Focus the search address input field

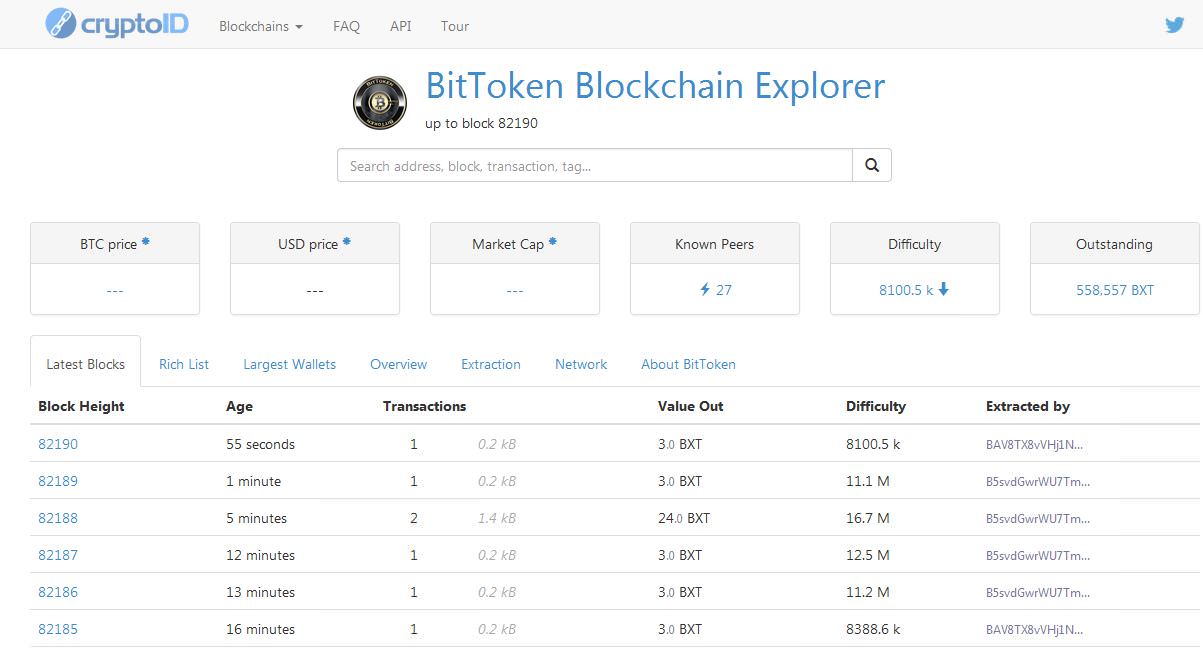(595, 165)
